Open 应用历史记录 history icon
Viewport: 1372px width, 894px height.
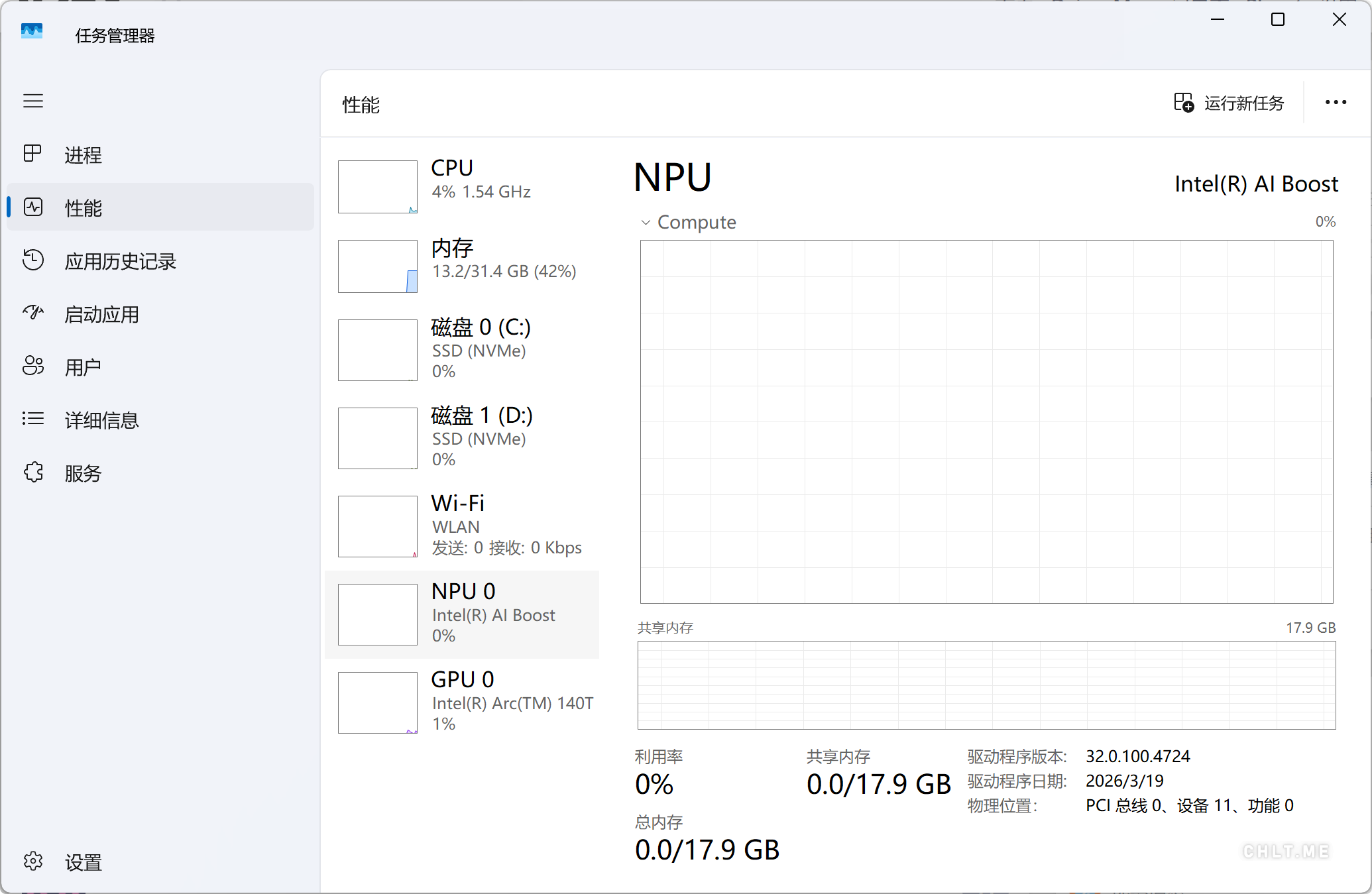point(33,260)
